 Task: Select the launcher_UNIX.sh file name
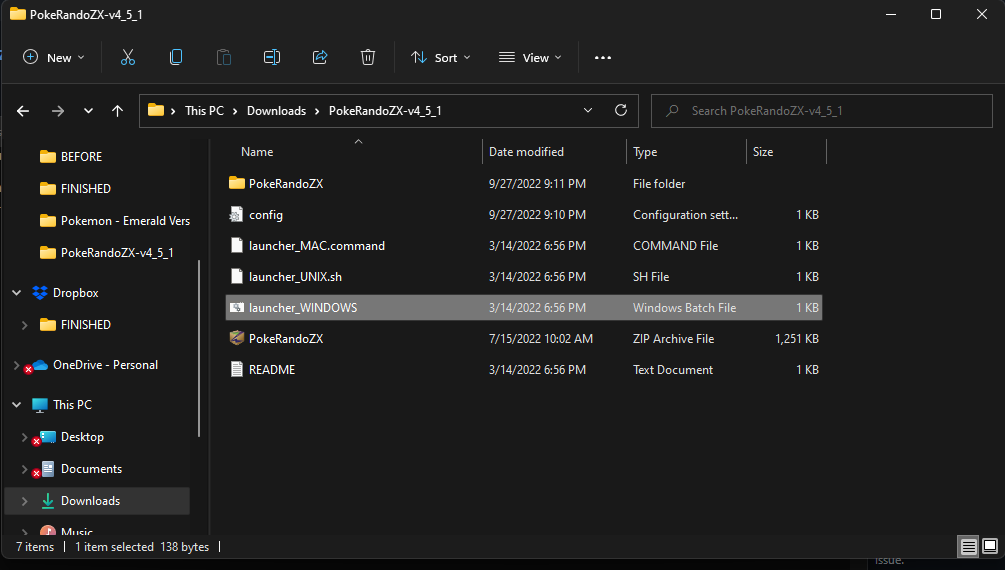[x=295, y=276]
